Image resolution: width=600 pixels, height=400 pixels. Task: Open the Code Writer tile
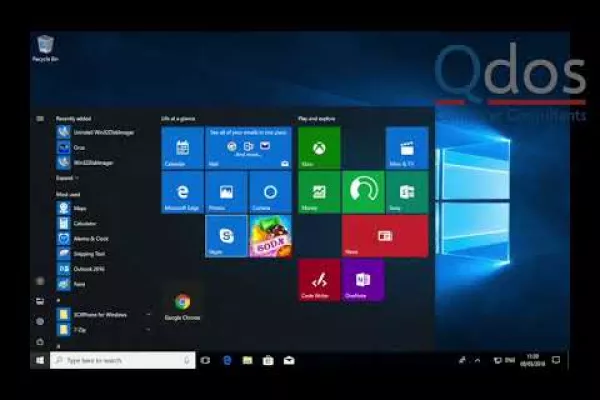click(x=319, y=281)
